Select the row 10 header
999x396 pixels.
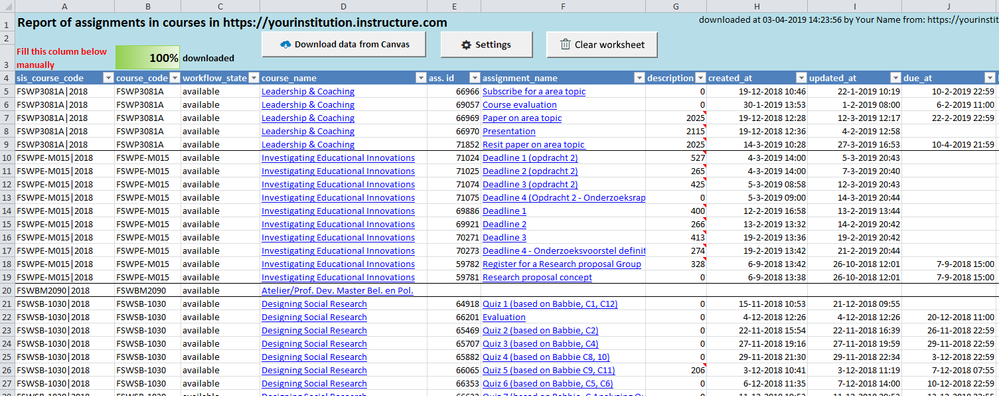[7, 158]
